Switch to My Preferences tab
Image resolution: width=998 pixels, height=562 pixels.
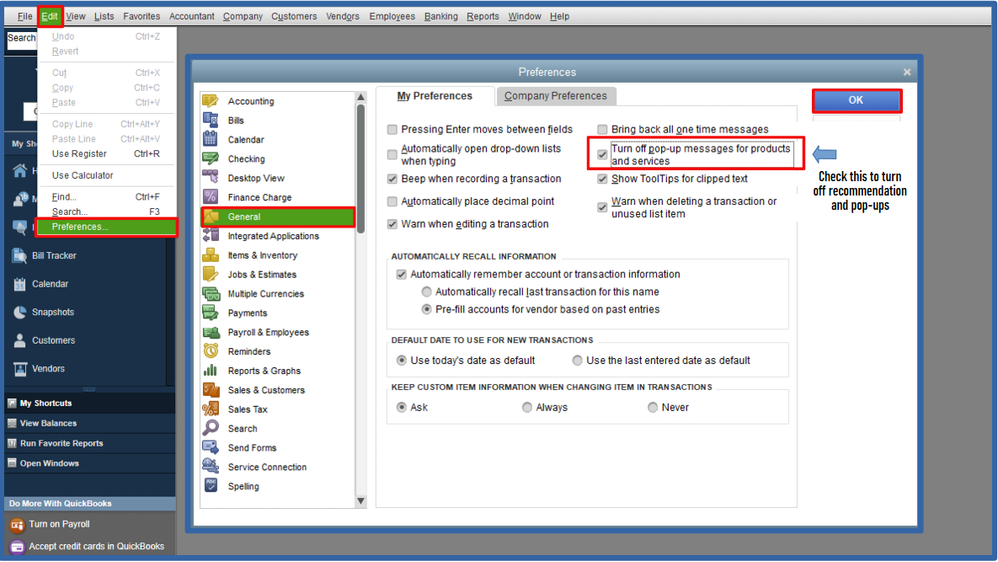(435, 96)
